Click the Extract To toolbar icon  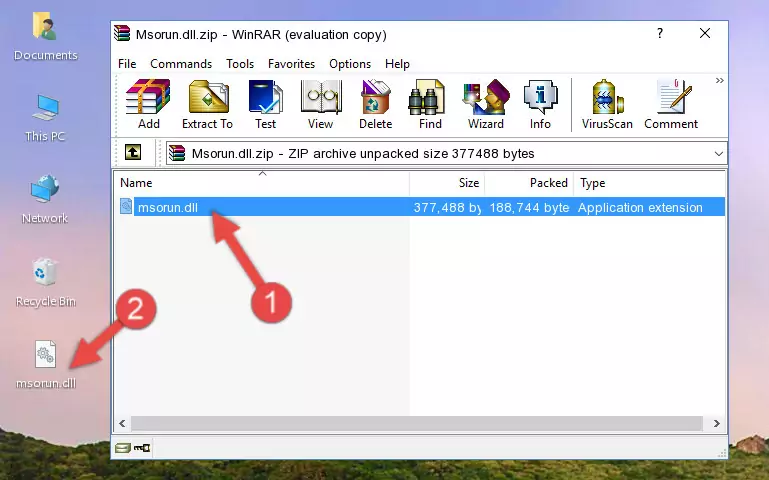pyautogui.click(x=207, y=104)
